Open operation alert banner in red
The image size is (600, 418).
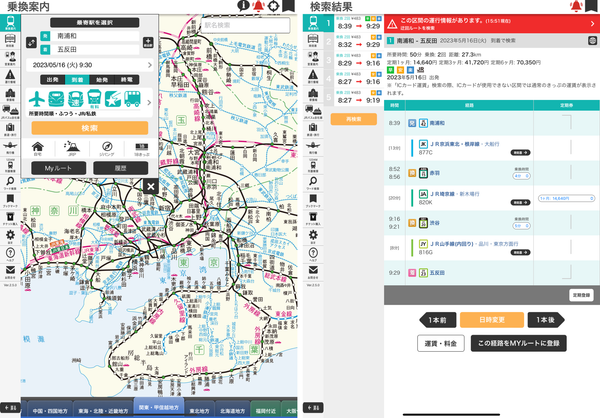492,24
